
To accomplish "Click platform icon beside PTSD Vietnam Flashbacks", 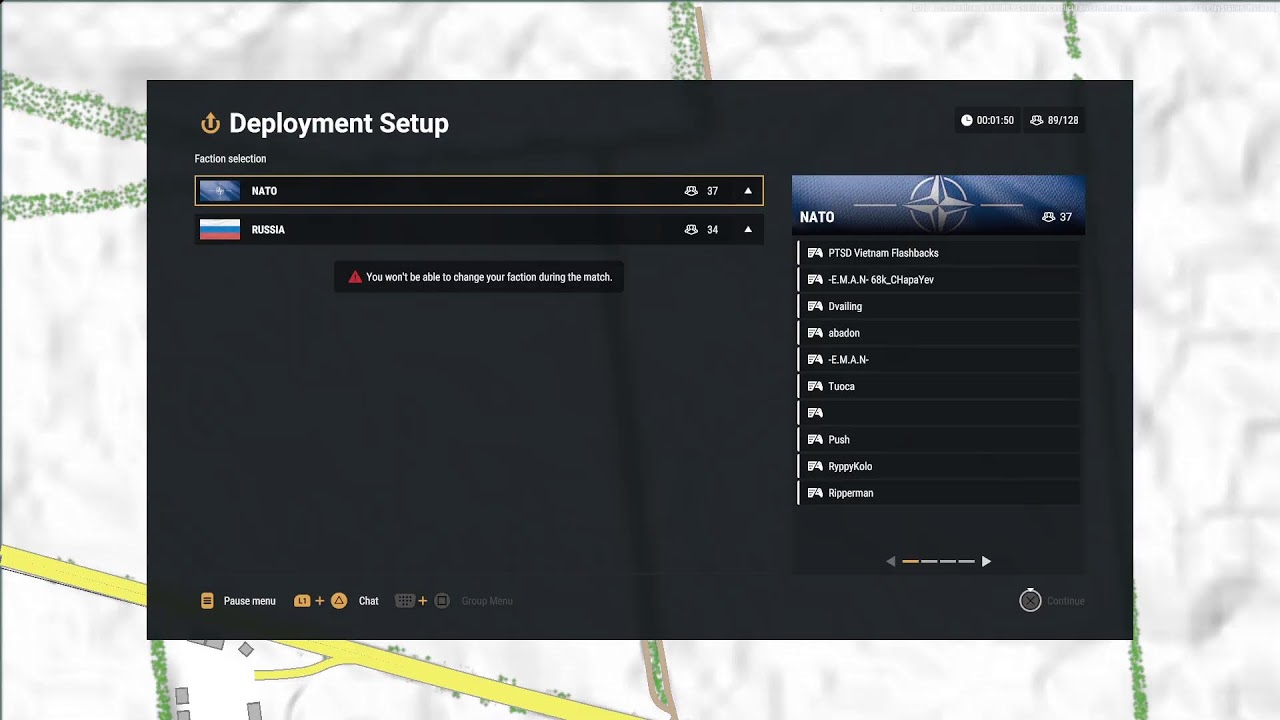I will point(815,253).
